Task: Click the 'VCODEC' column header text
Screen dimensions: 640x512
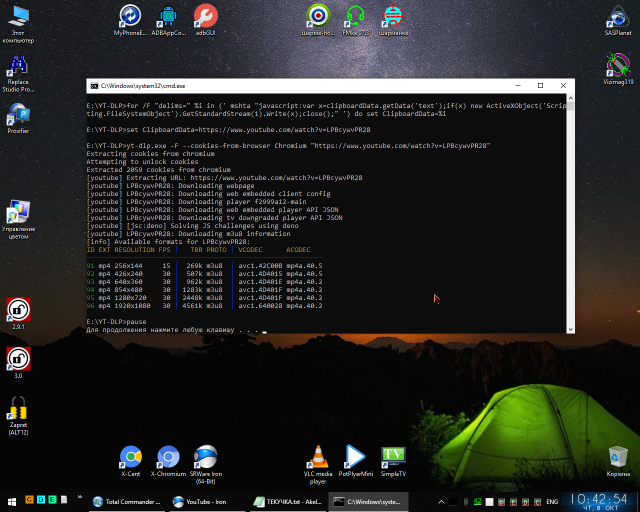Action: (250, 250)
